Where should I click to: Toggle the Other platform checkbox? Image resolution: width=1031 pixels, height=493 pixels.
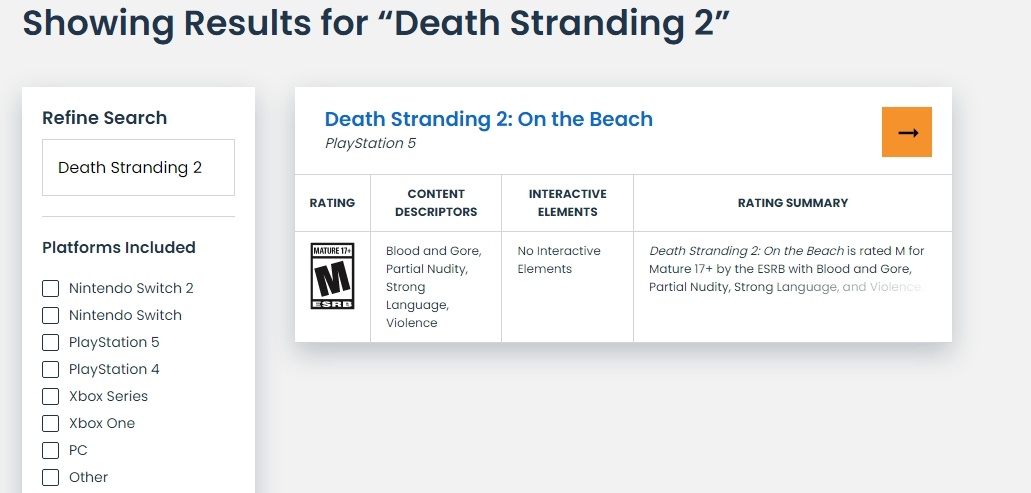click(51, 478)
